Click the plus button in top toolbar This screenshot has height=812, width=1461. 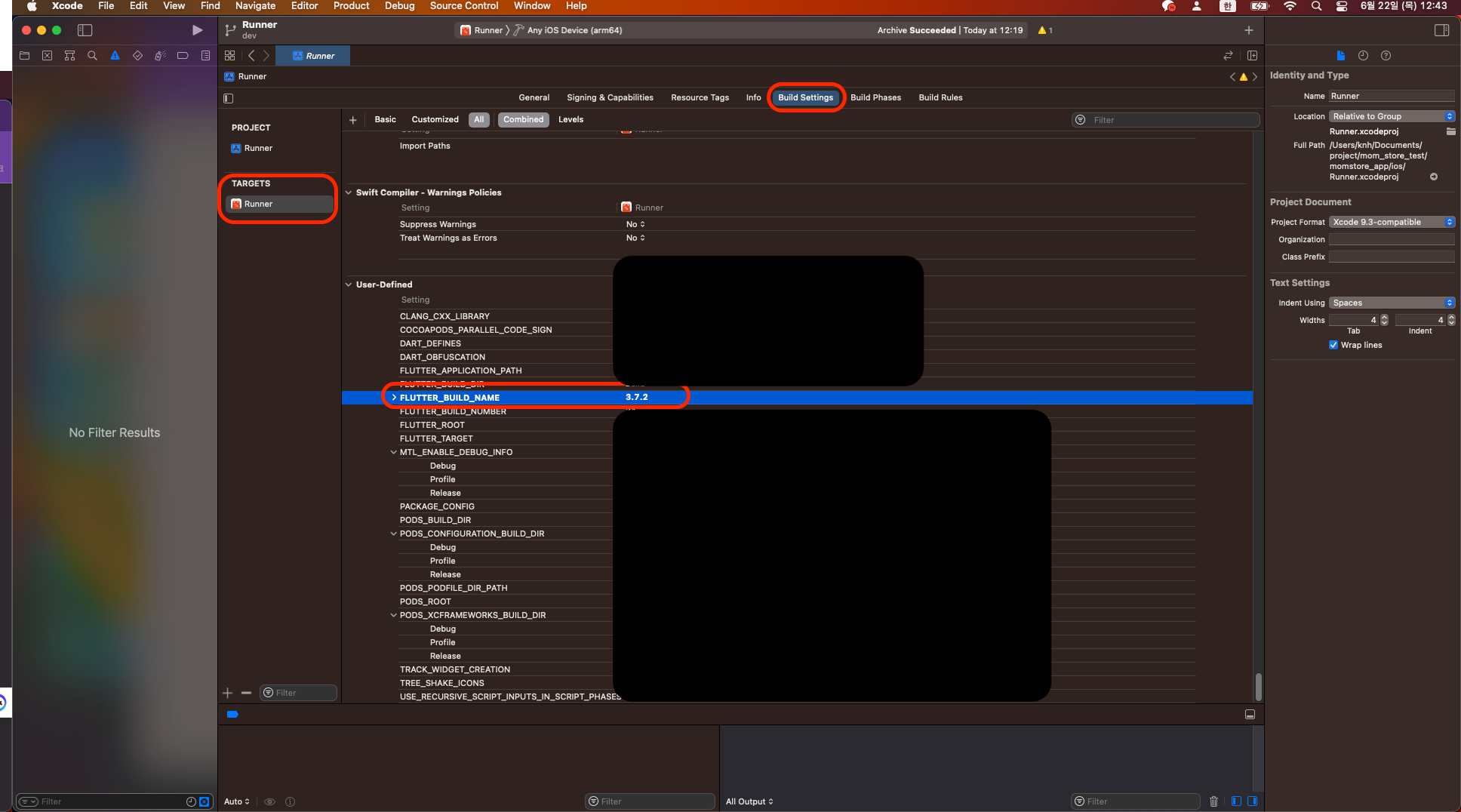click(x=1249, y=30)
